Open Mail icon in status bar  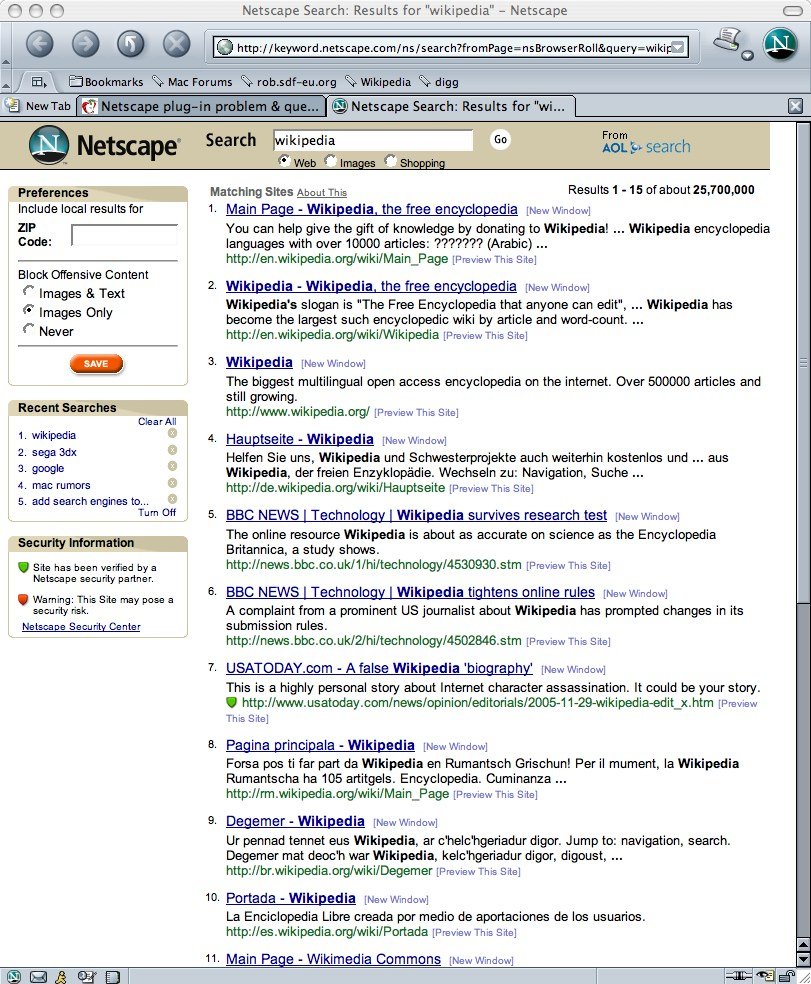(x=38, y=976)
